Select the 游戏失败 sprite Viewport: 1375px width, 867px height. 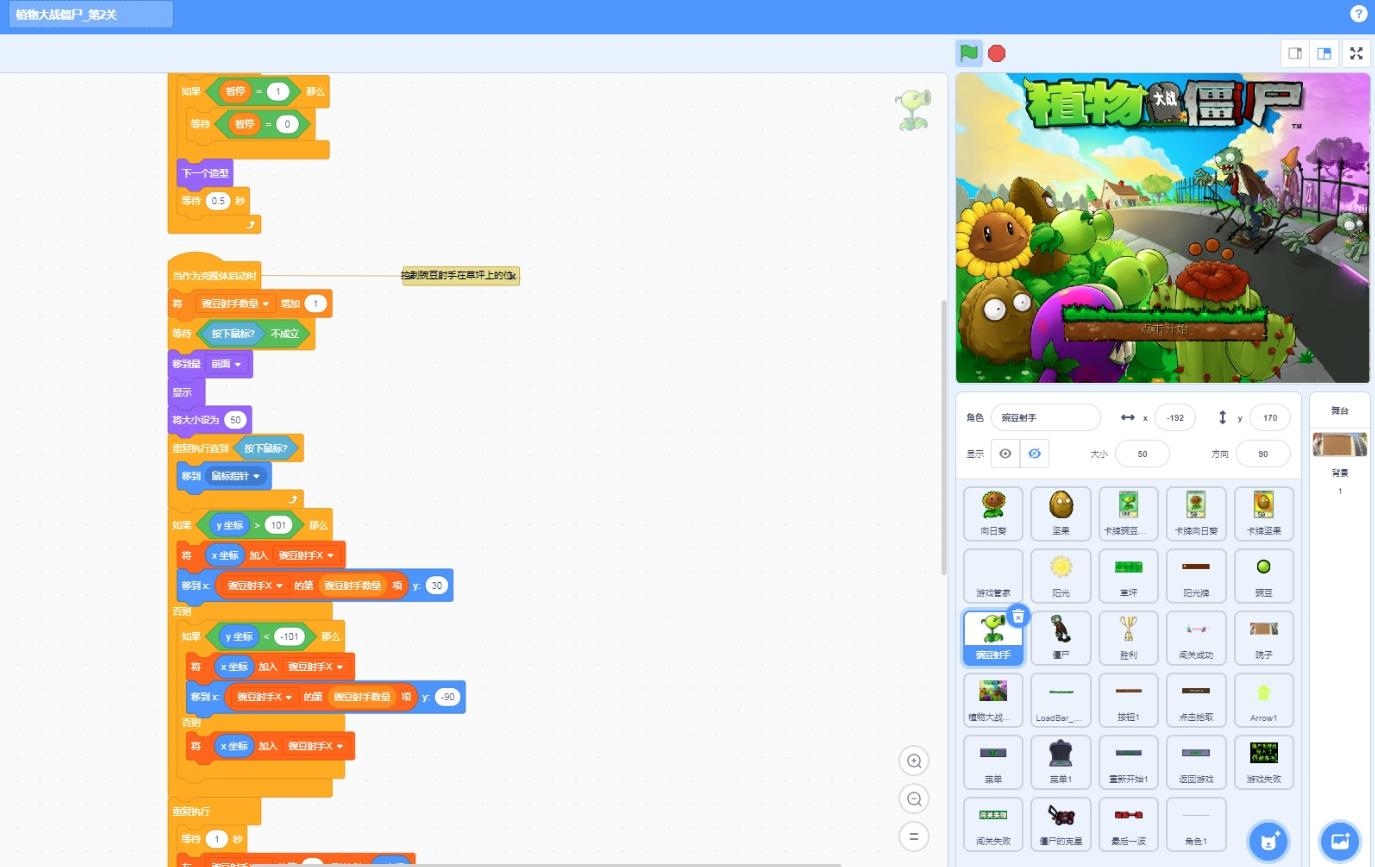pos(1264,762)
